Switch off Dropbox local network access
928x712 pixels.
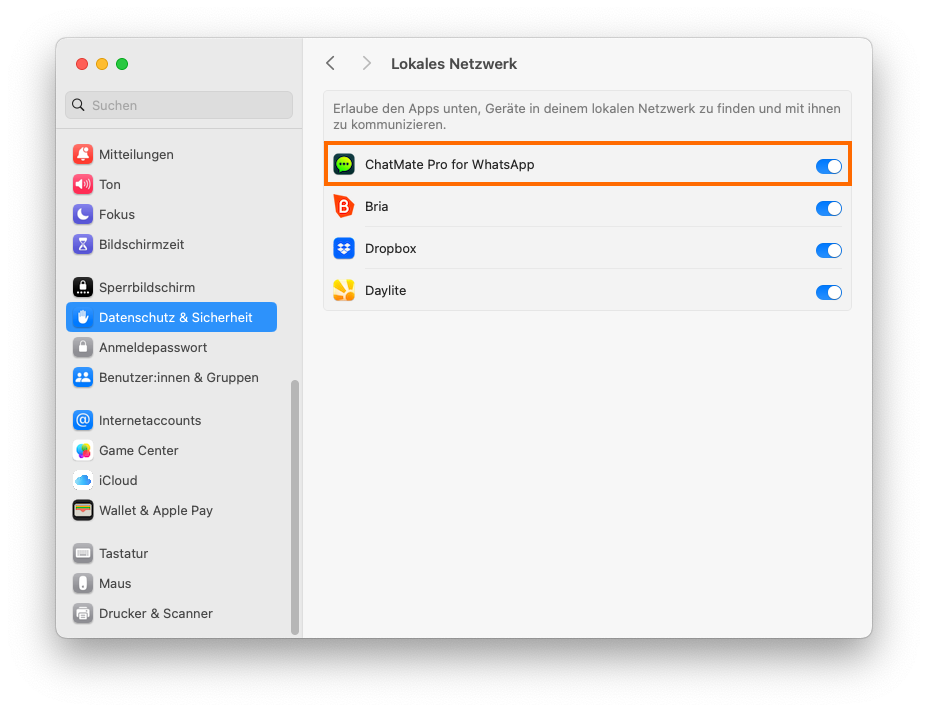829,250
